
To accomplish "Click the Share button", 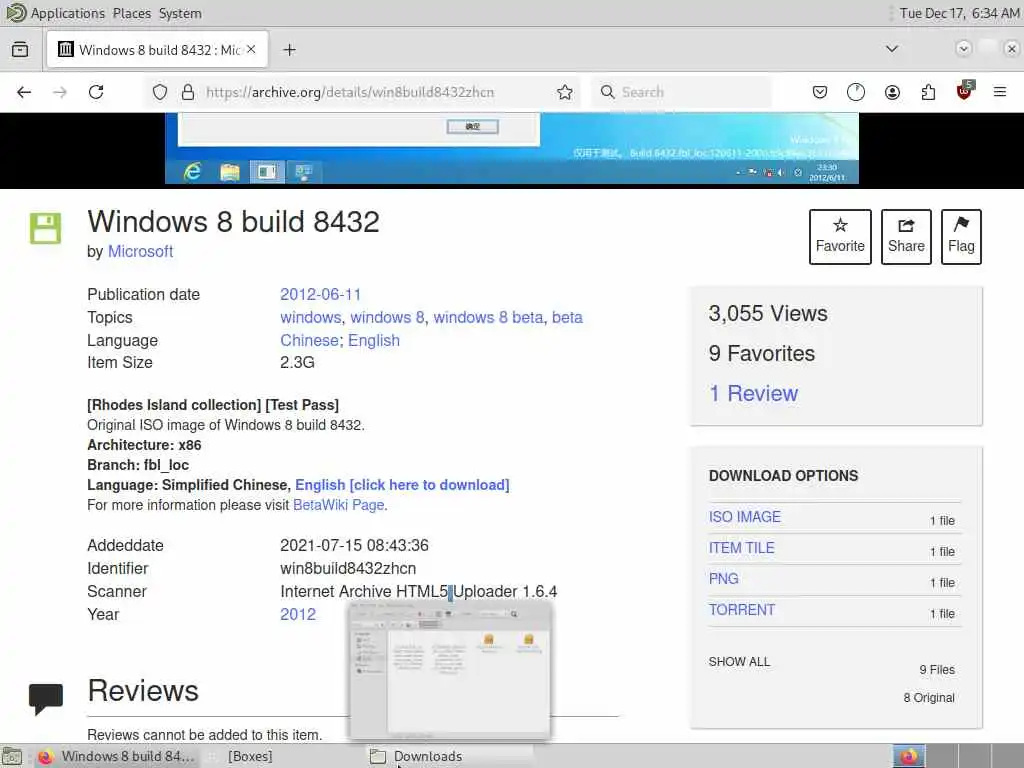I will point(906,236).
